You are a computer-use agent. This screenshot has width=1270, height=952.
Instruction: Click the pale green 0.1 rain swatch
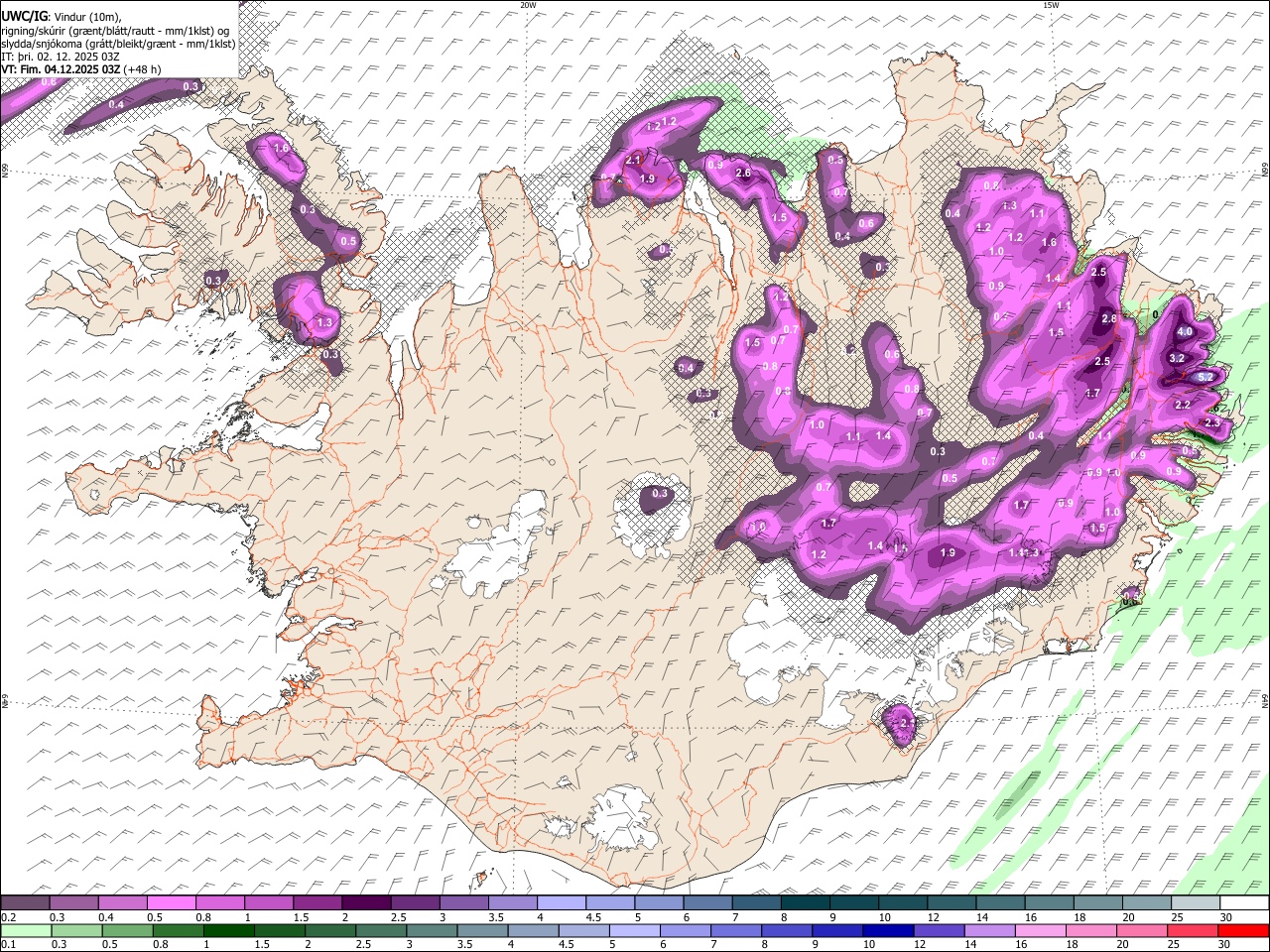pyautogui.click(x=26, y=930)
